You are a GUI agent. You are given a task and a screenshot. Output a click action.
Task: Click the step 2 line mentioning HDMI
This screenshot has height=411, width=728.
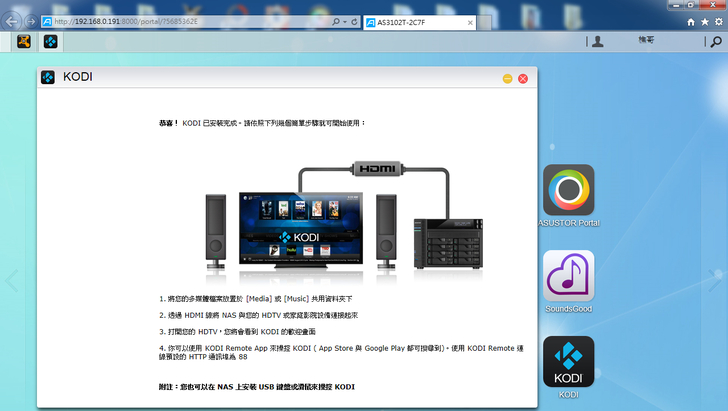(258, 315)
